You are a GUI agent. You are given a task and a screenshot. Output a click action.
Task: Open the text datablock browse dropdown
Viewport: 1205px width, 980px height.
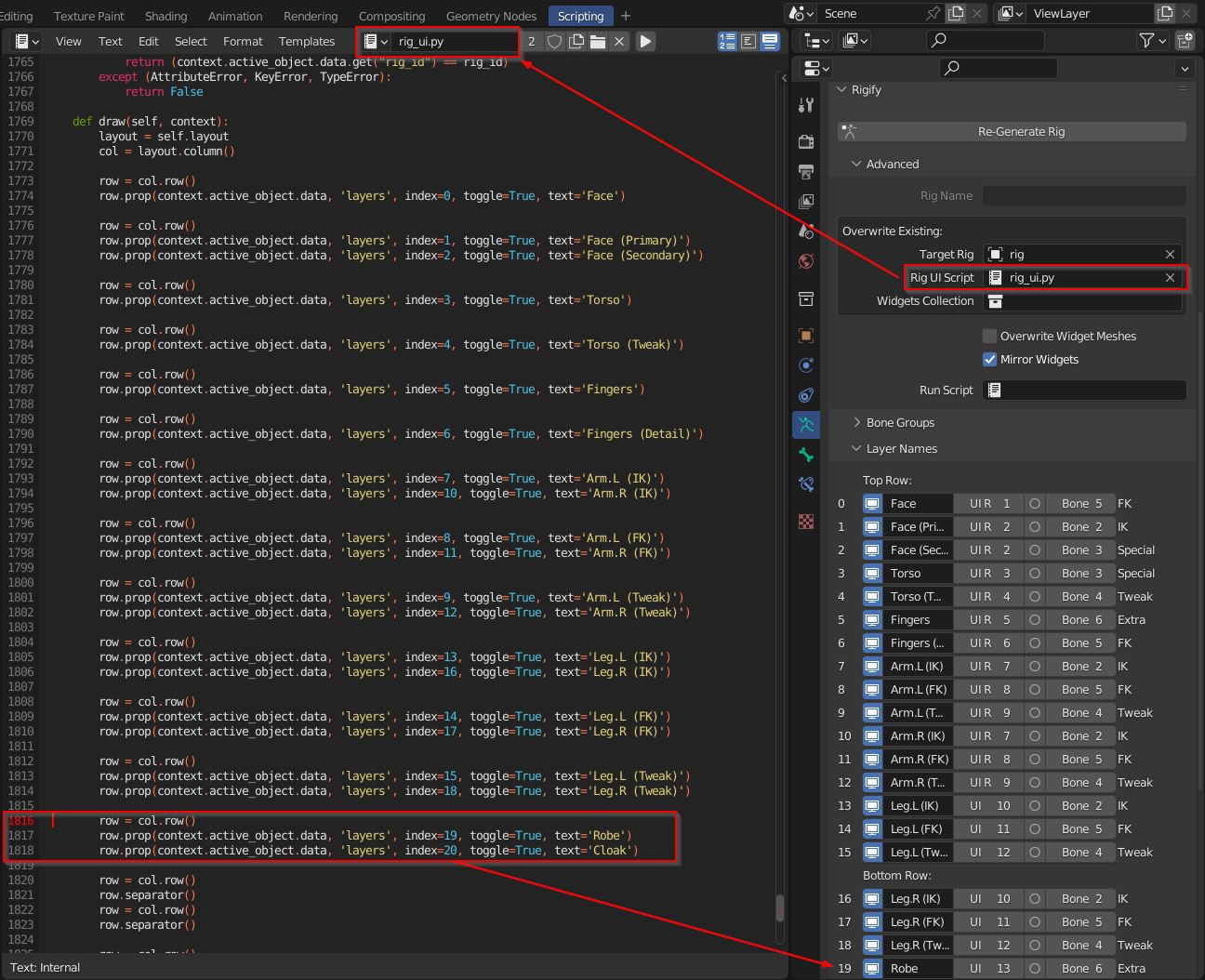point(376,41)
